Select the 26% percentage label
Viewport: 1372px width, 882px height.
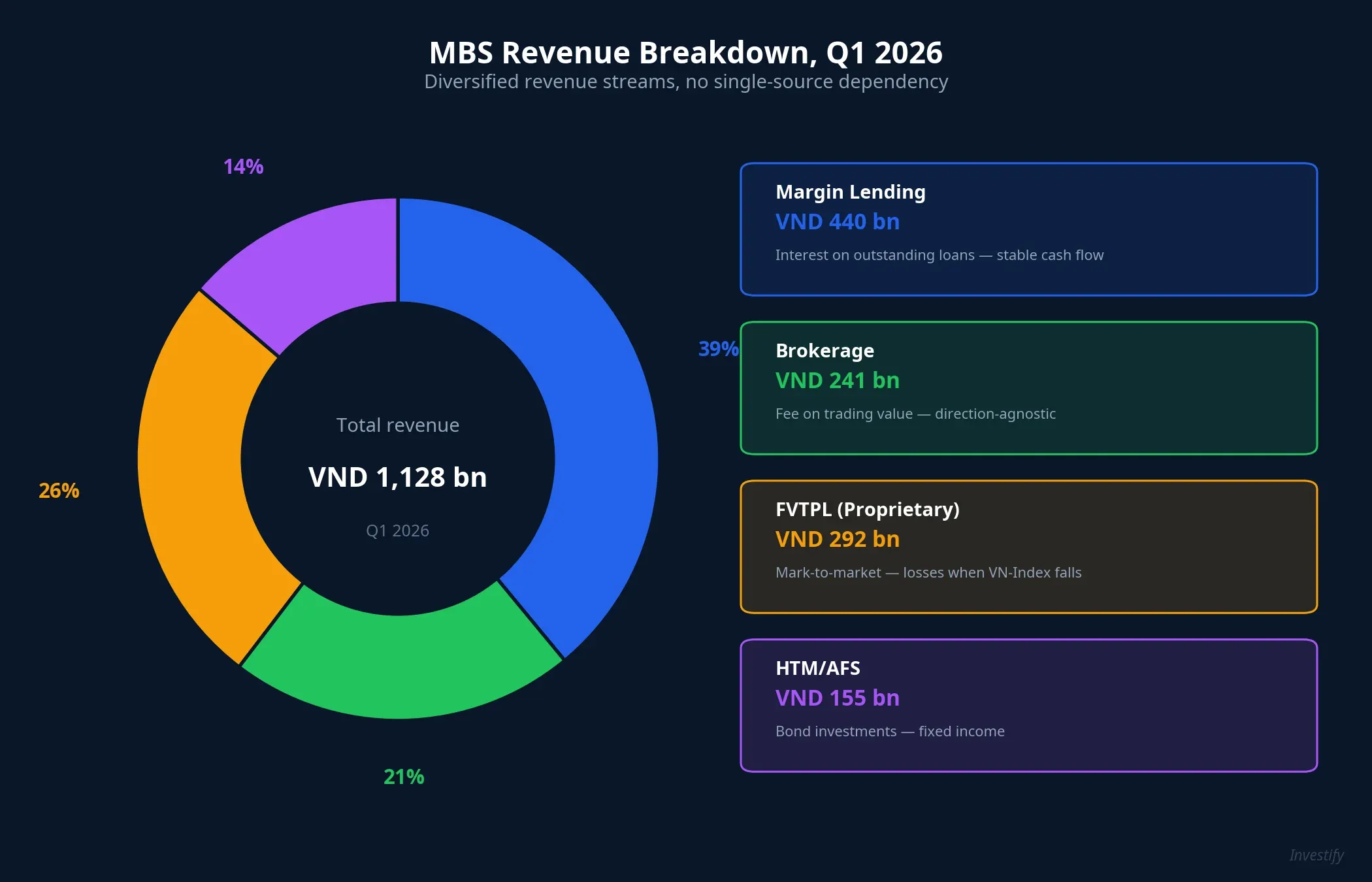tap(59, 490)
